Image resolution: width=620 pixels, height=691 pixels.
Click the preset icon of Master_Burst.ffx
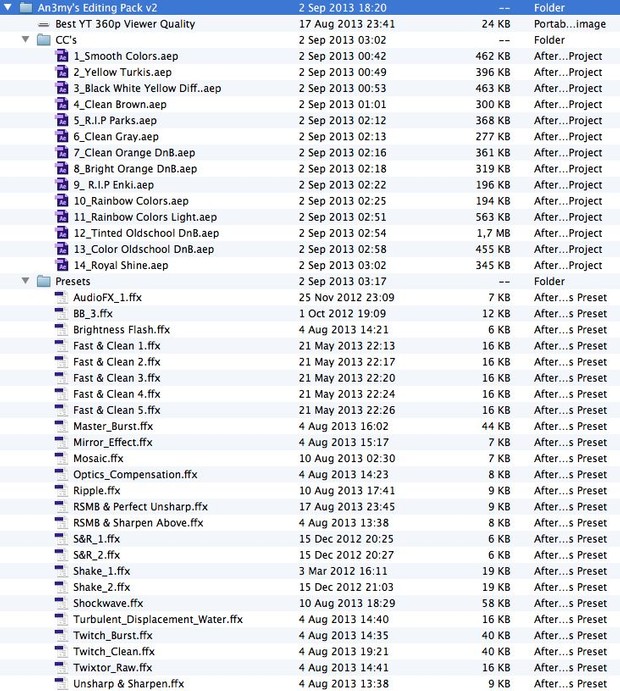[62, 426]
